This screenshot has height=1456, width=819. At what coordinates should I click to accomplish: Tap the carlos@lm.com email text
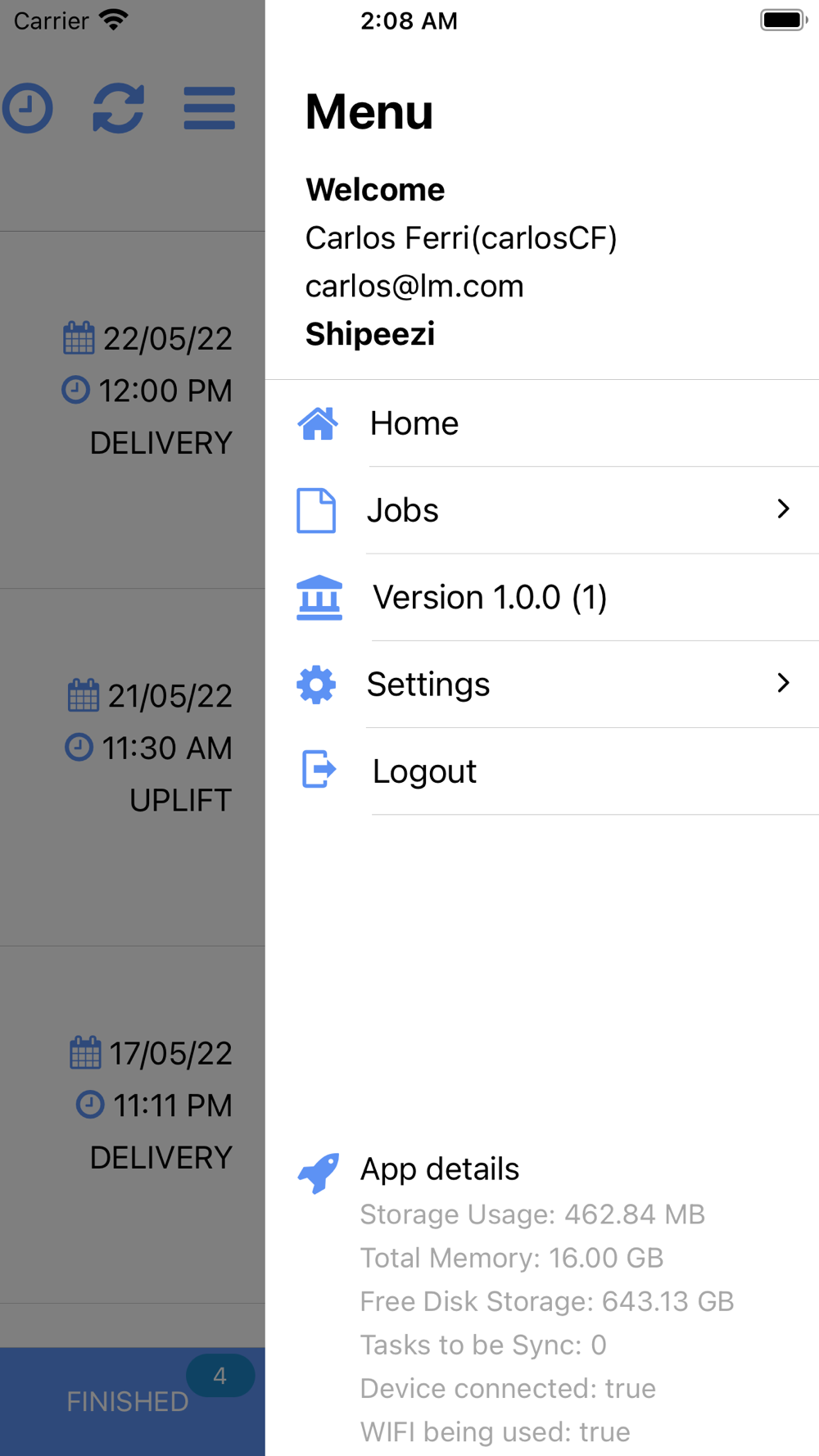[x=414, y=287]
